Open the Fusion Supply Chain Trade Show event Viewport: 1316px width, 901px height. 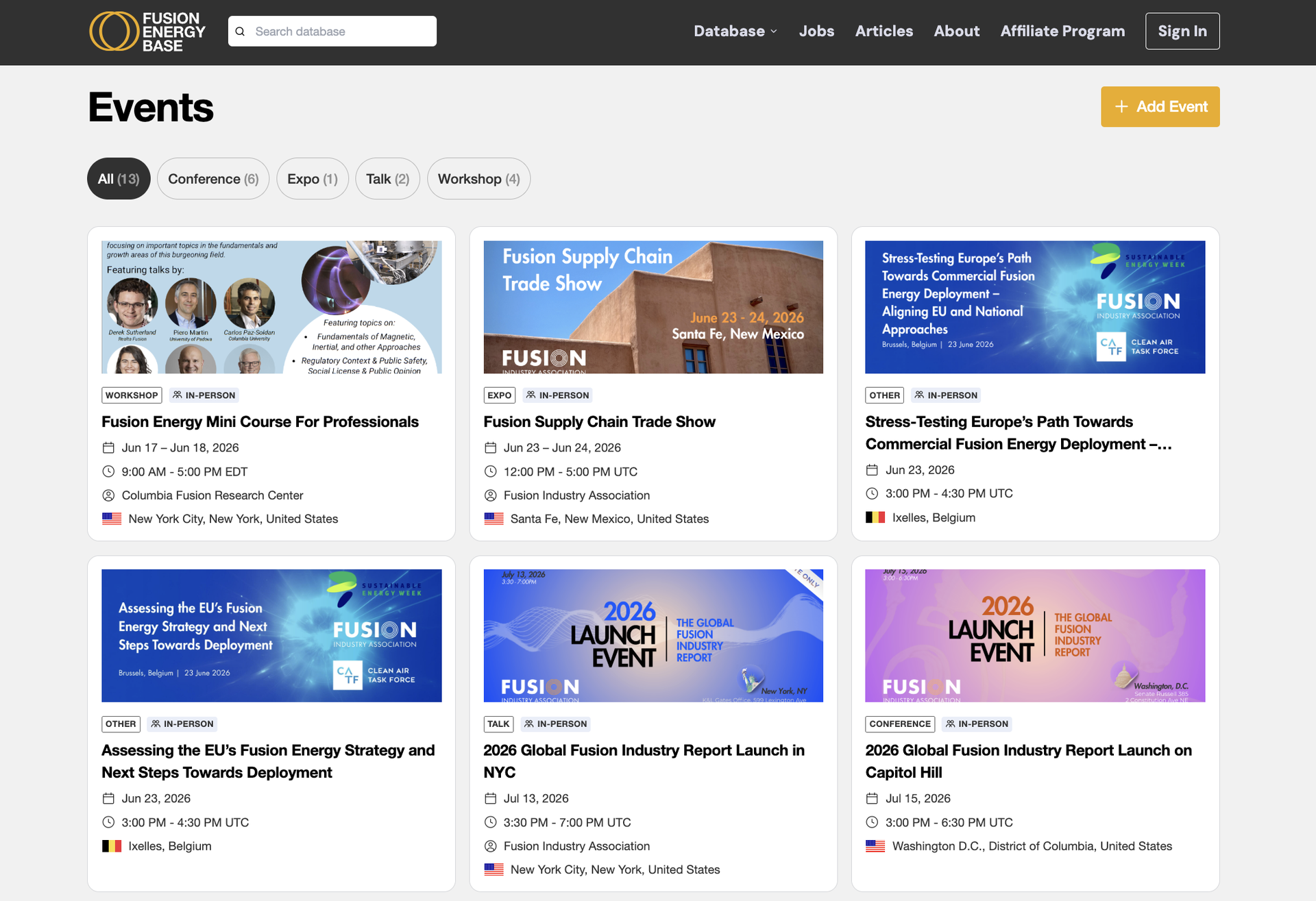pos(599,422)
